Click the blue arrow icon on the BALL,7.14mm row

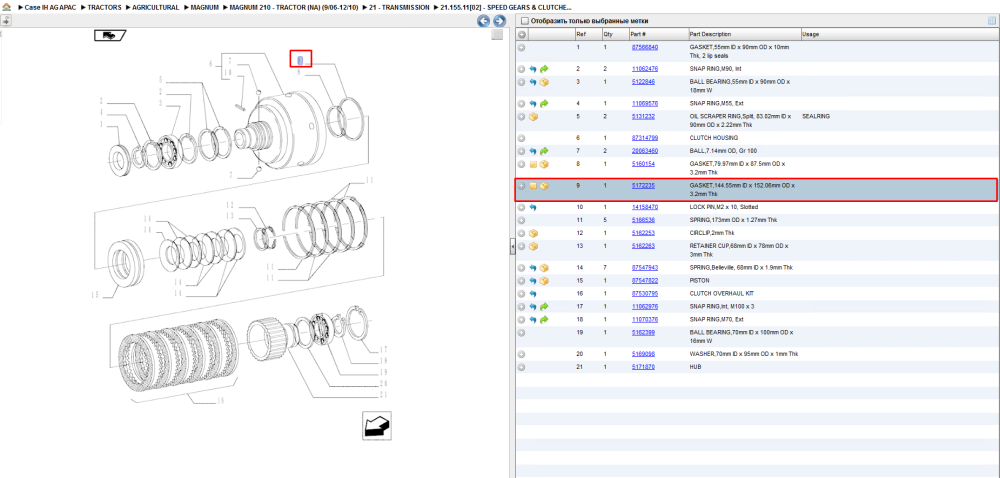click(533, 151)
